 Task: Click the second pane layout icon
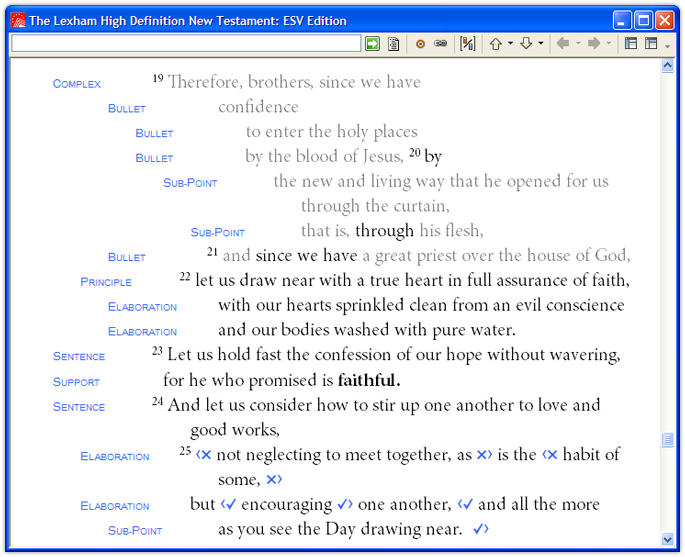point(651,44)
